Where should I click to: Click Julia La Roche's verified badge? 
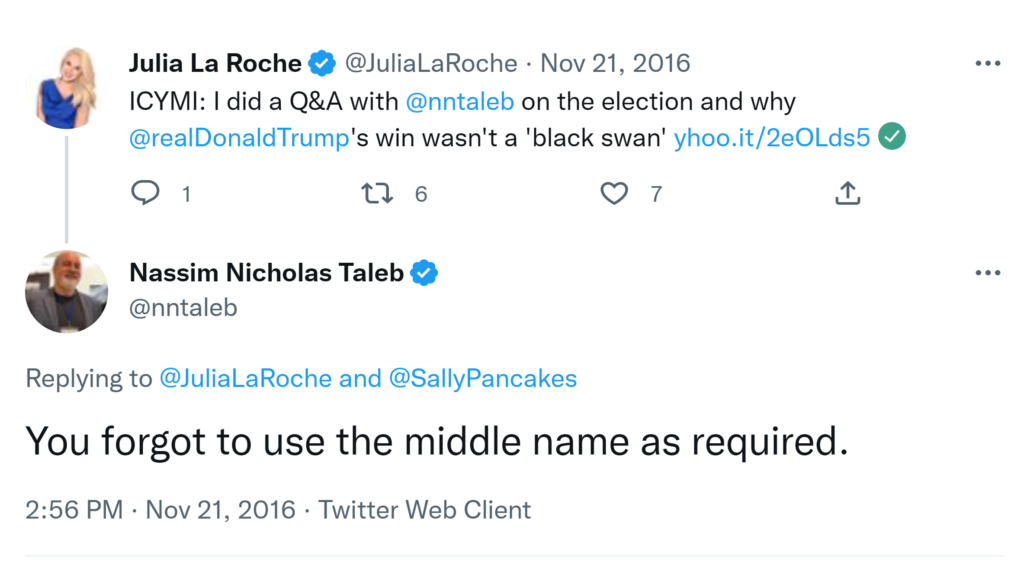coord(321,64)
